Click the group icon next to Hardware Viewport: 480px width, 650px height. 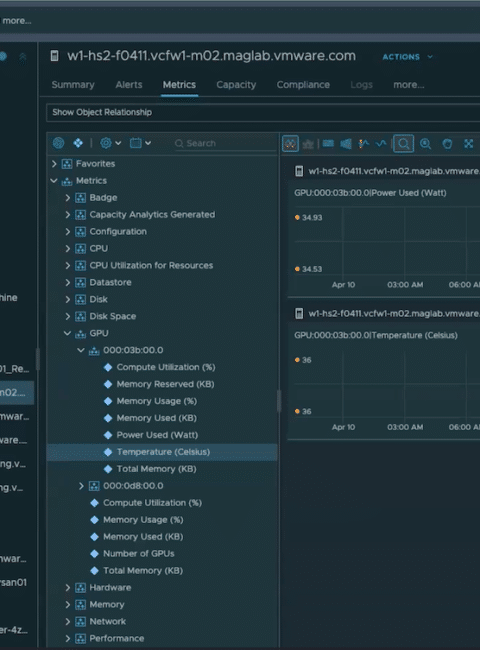80,587
